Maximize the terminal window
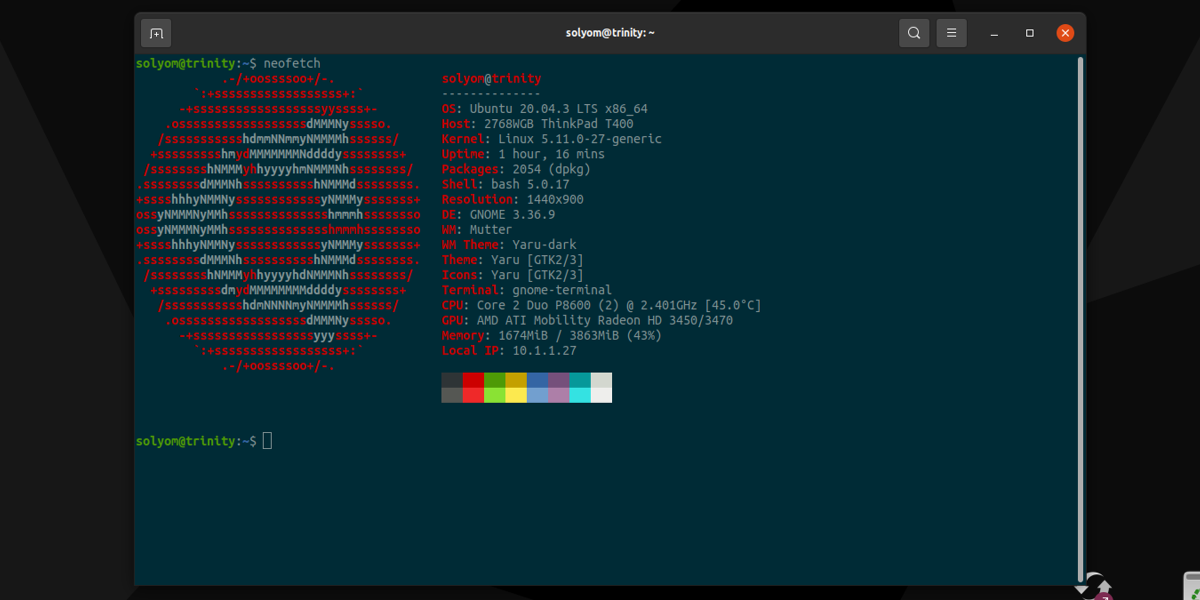This screenshot has height=600, width=1200. tap(1029, 33)
